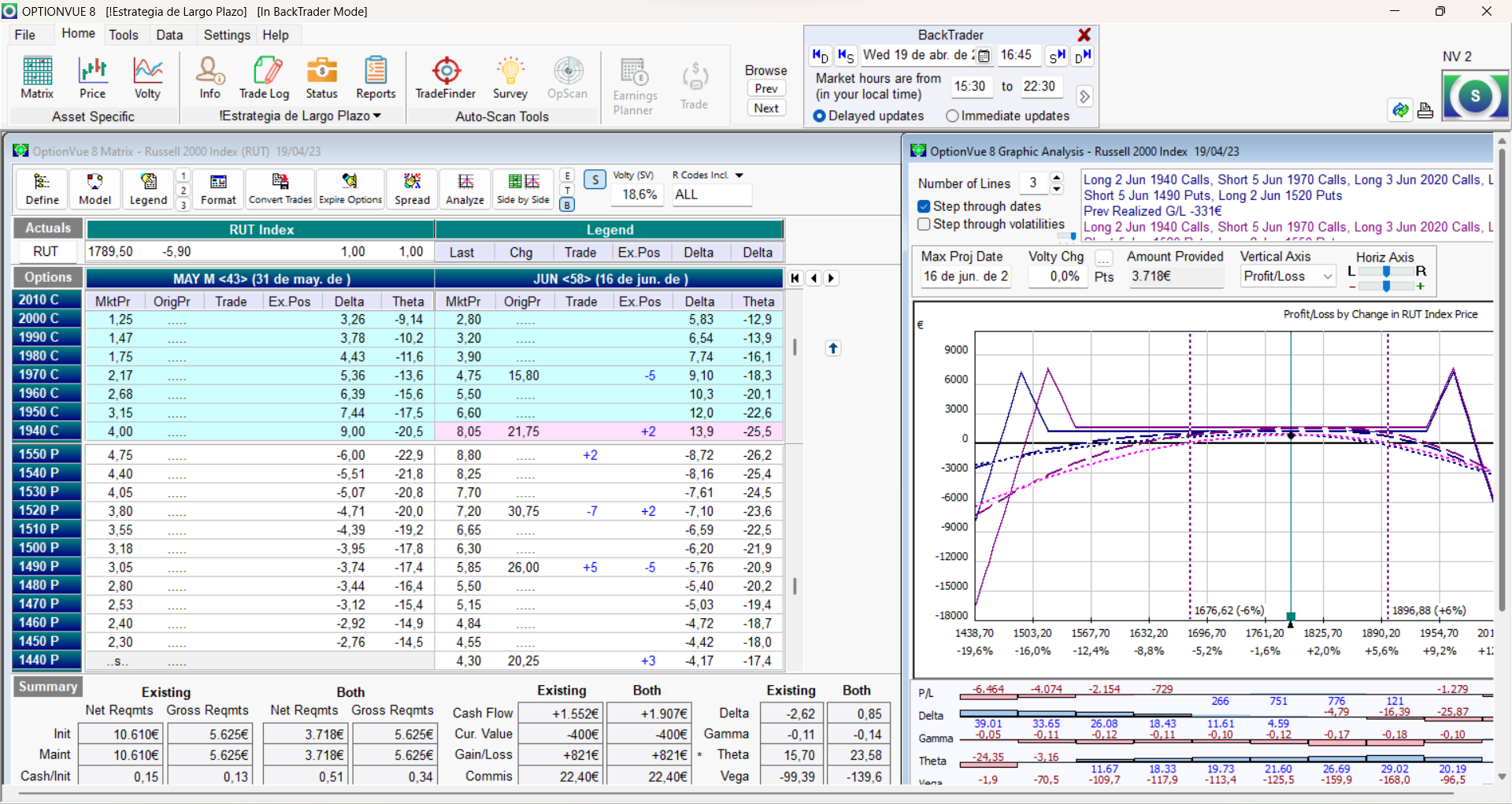Uncheck Step through dates
The image size is (1512, 804).
click(x=925, y=206)
